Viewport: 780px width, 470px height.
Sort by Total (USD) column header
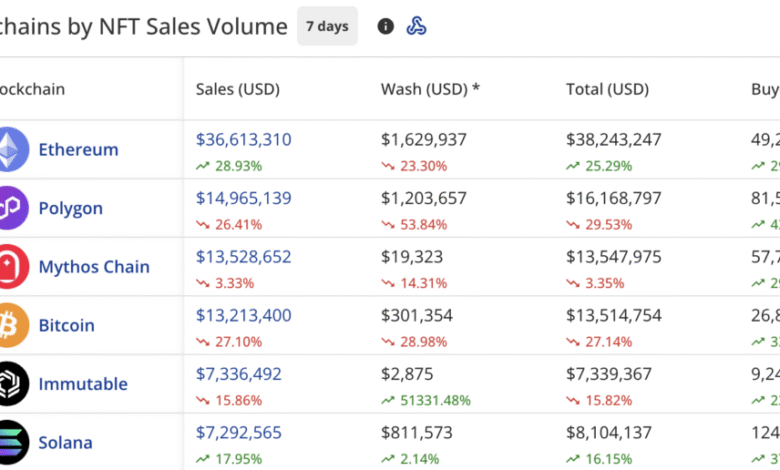pyautogui.click(x=607, y=89)
